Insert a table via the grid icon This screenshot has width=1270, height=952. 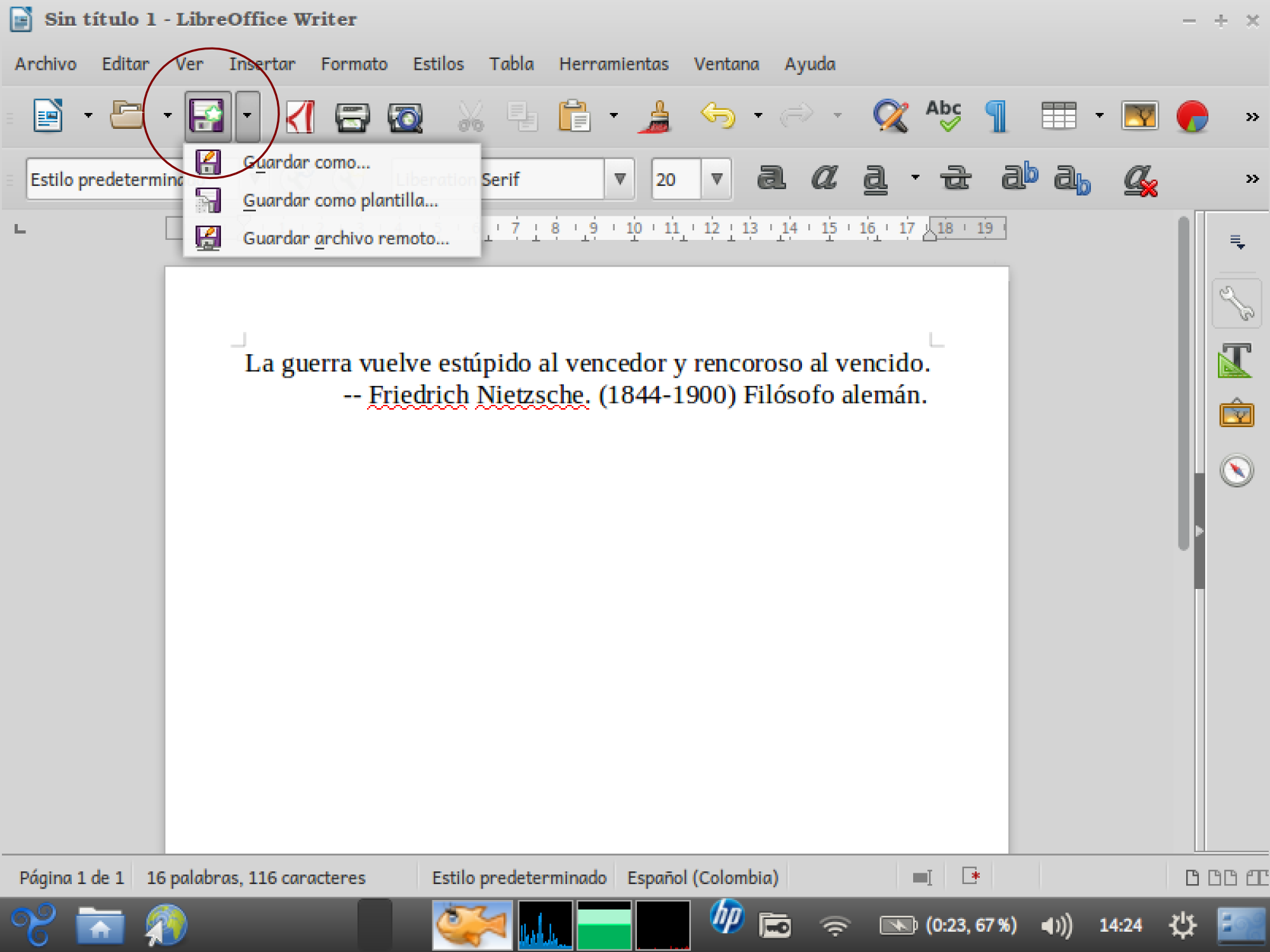[x=1059, y=116]
